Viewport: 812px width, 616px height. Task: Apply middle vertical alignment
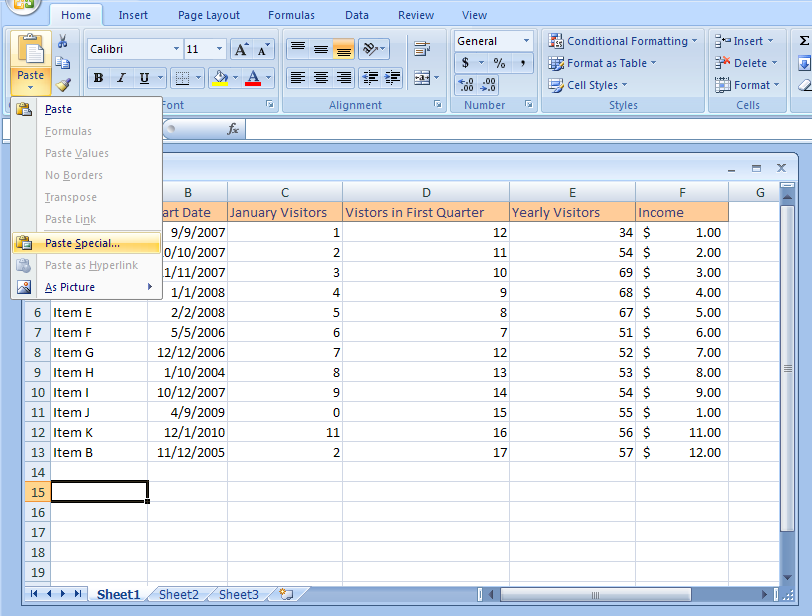click(321, 49)
